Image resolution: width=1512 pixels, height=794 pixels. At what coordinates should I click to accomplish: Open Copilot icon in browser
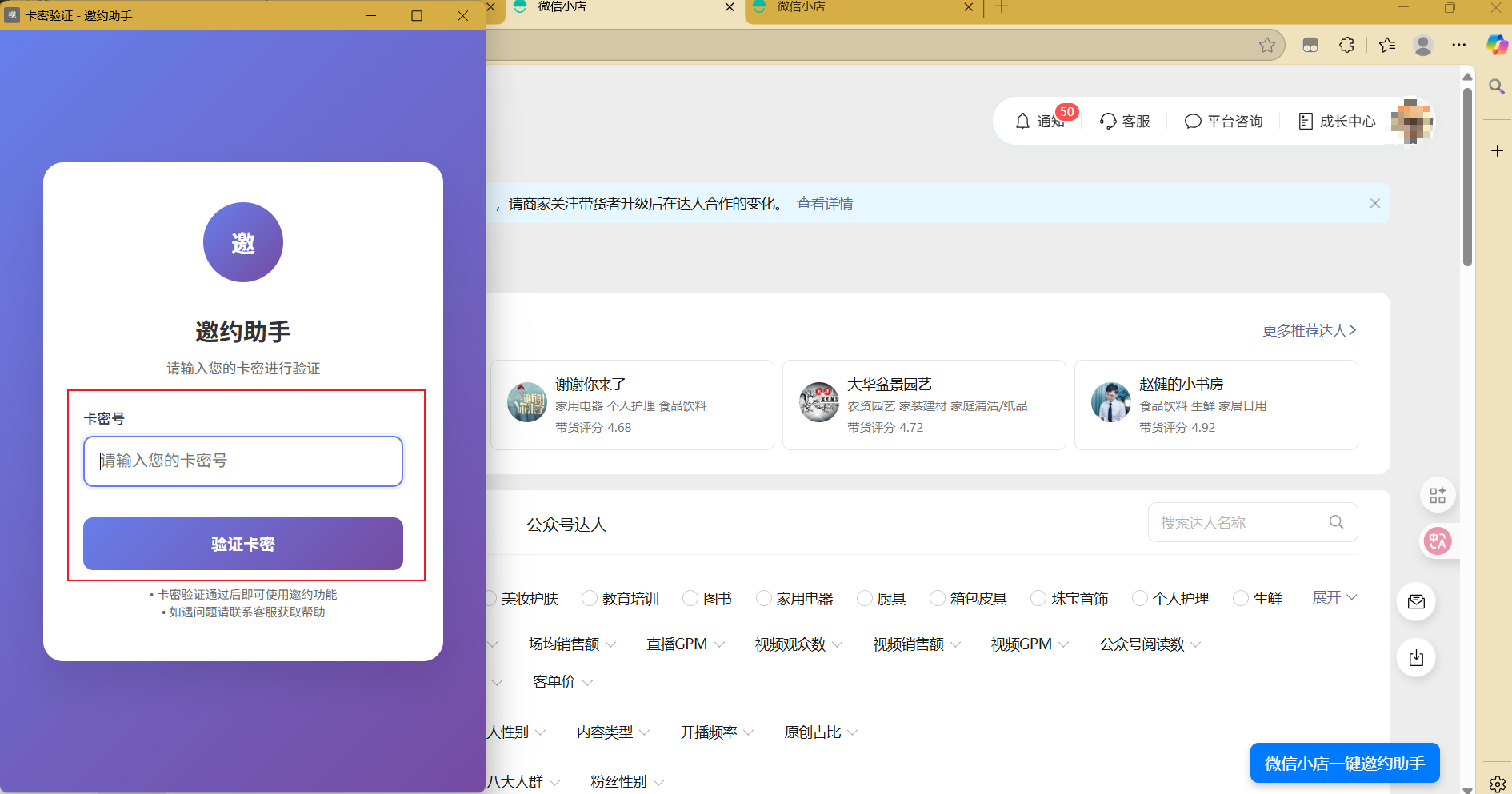1497,45
